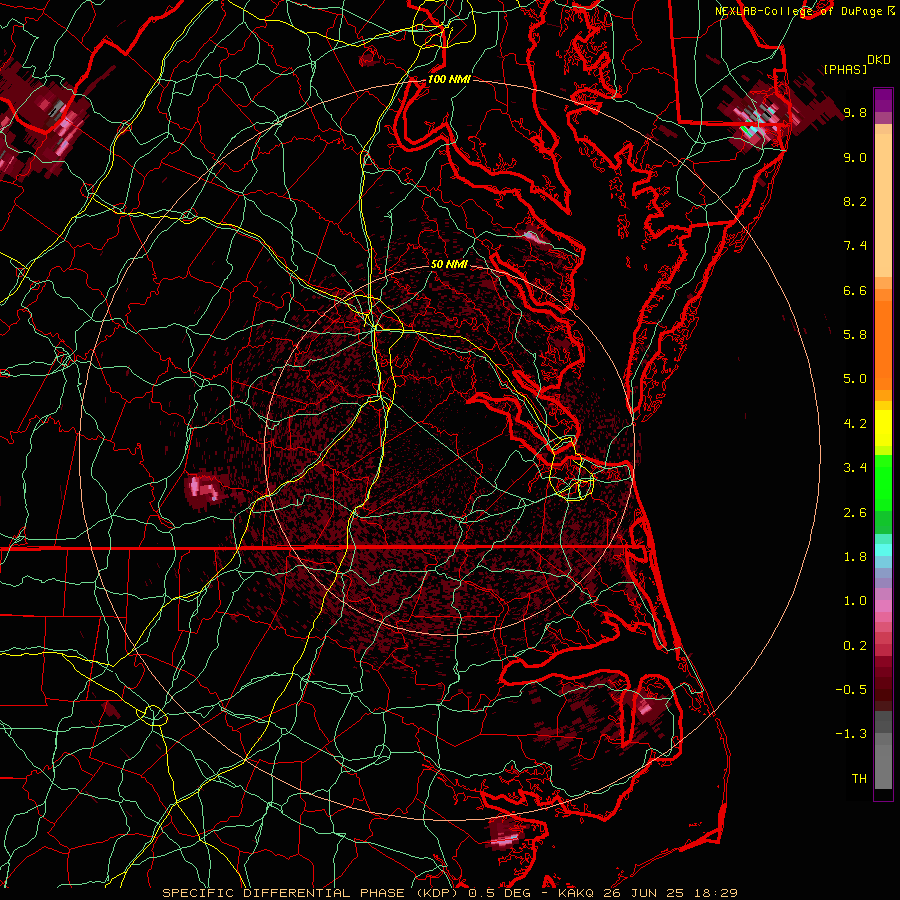This screenshot has width=900, height=900.
Task: Click the 1.0 scale value
Action: point(855,601)
